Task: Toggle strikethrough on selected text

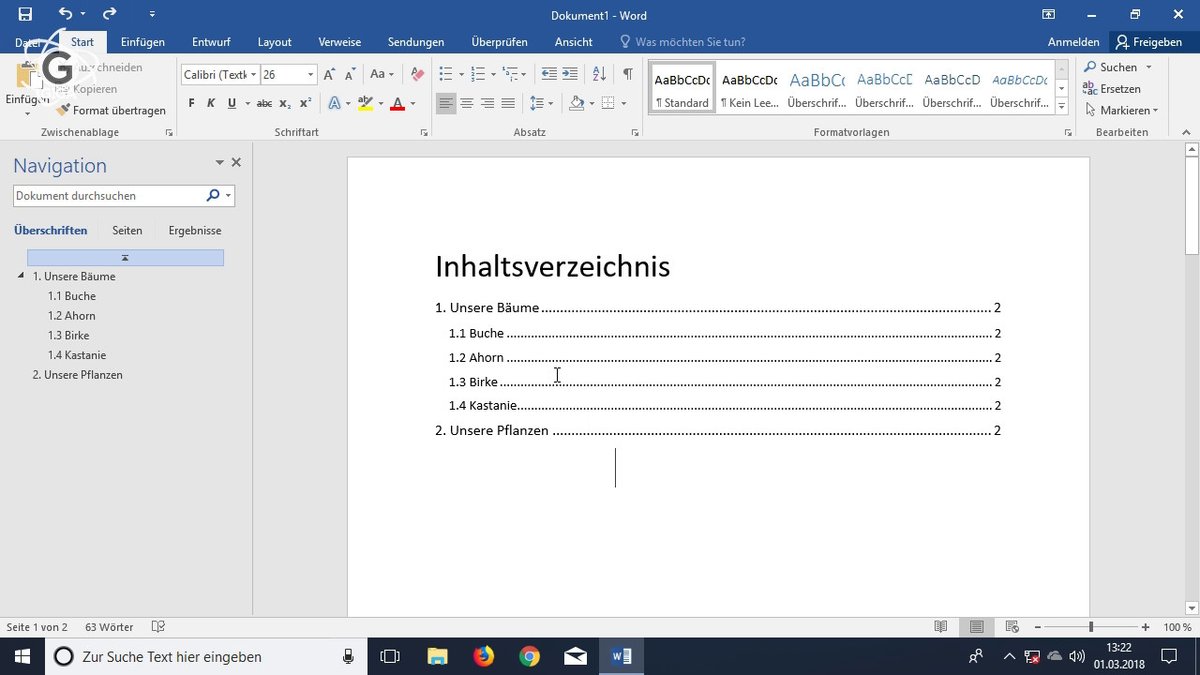Action: 262,102
